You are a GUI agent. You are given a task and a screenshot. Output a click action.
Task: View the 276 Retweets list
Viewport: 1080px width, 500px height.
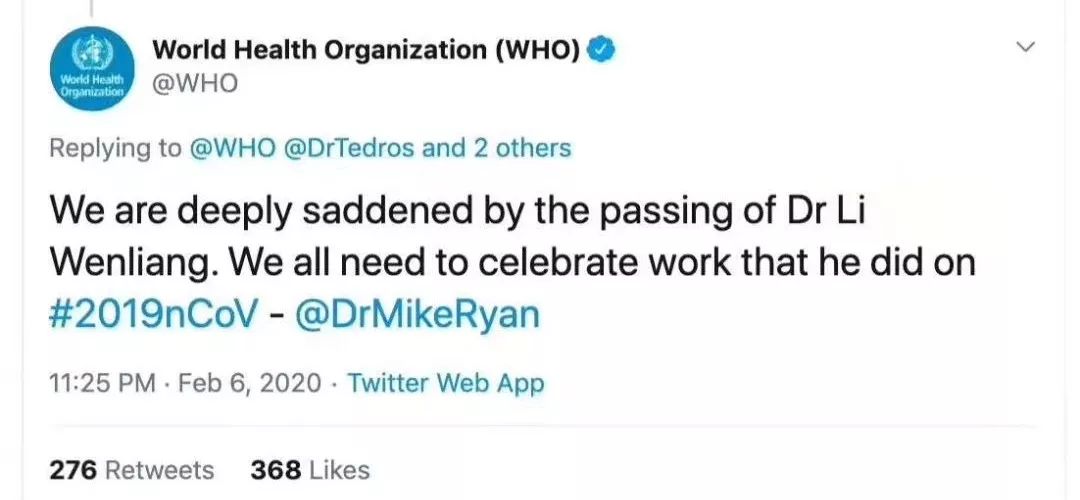[132, 470]
